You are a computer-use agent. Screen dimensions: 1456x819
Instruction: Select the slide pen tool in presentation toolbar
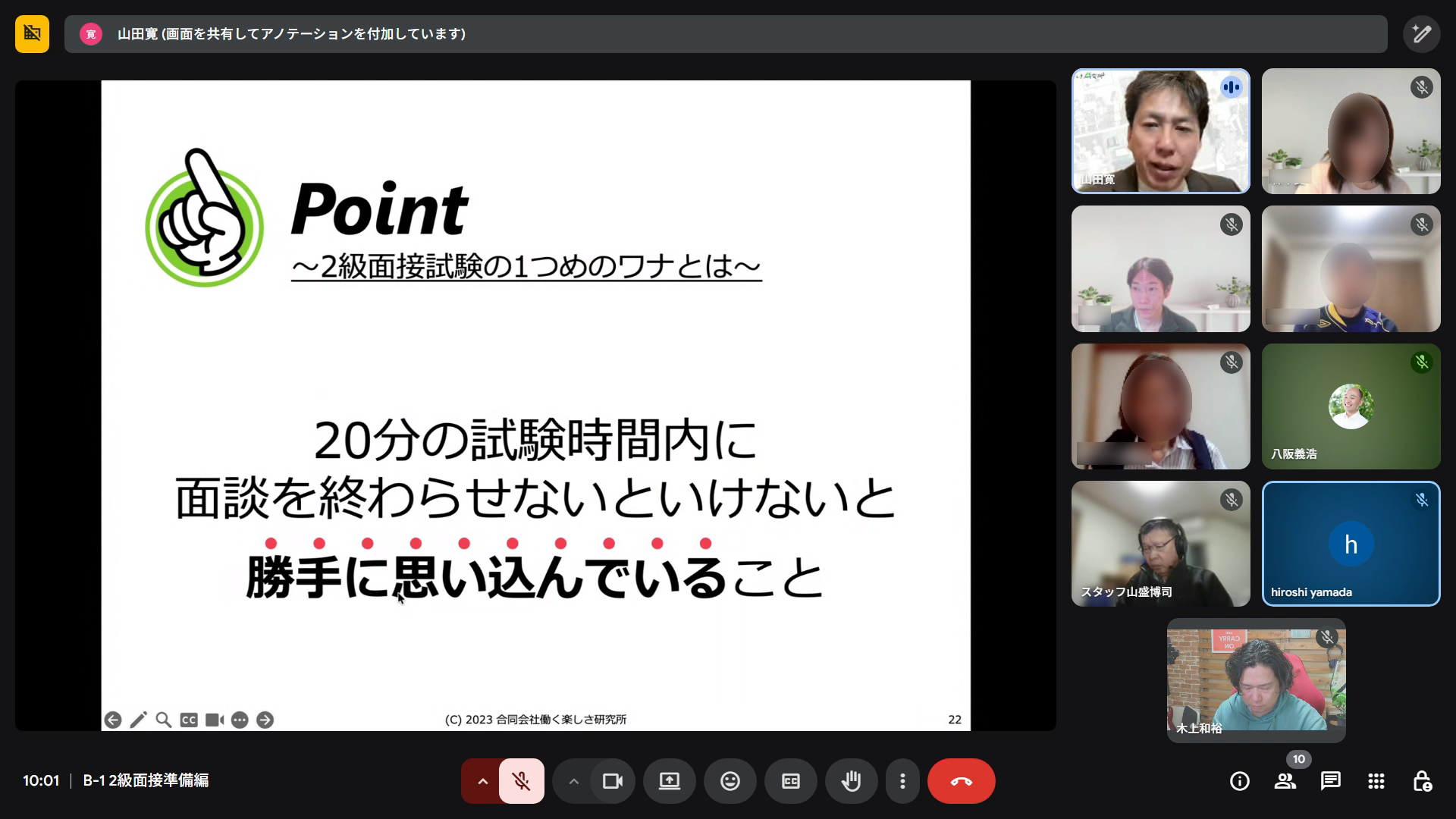(x=138, y=720)
